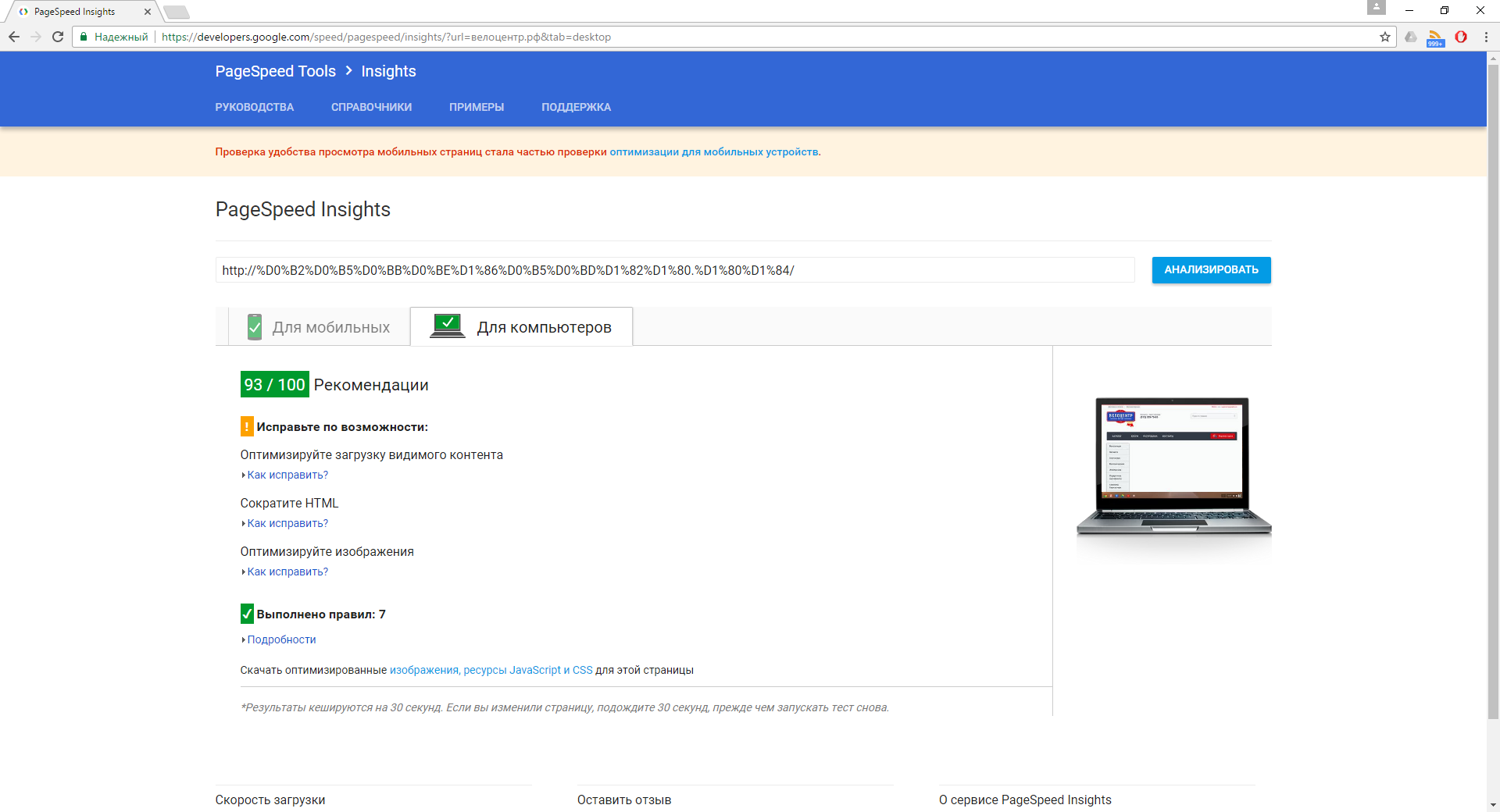The image size is (1500, 812).
Task: Click the Chrome user profile icon
Action: pos(1377,7)
